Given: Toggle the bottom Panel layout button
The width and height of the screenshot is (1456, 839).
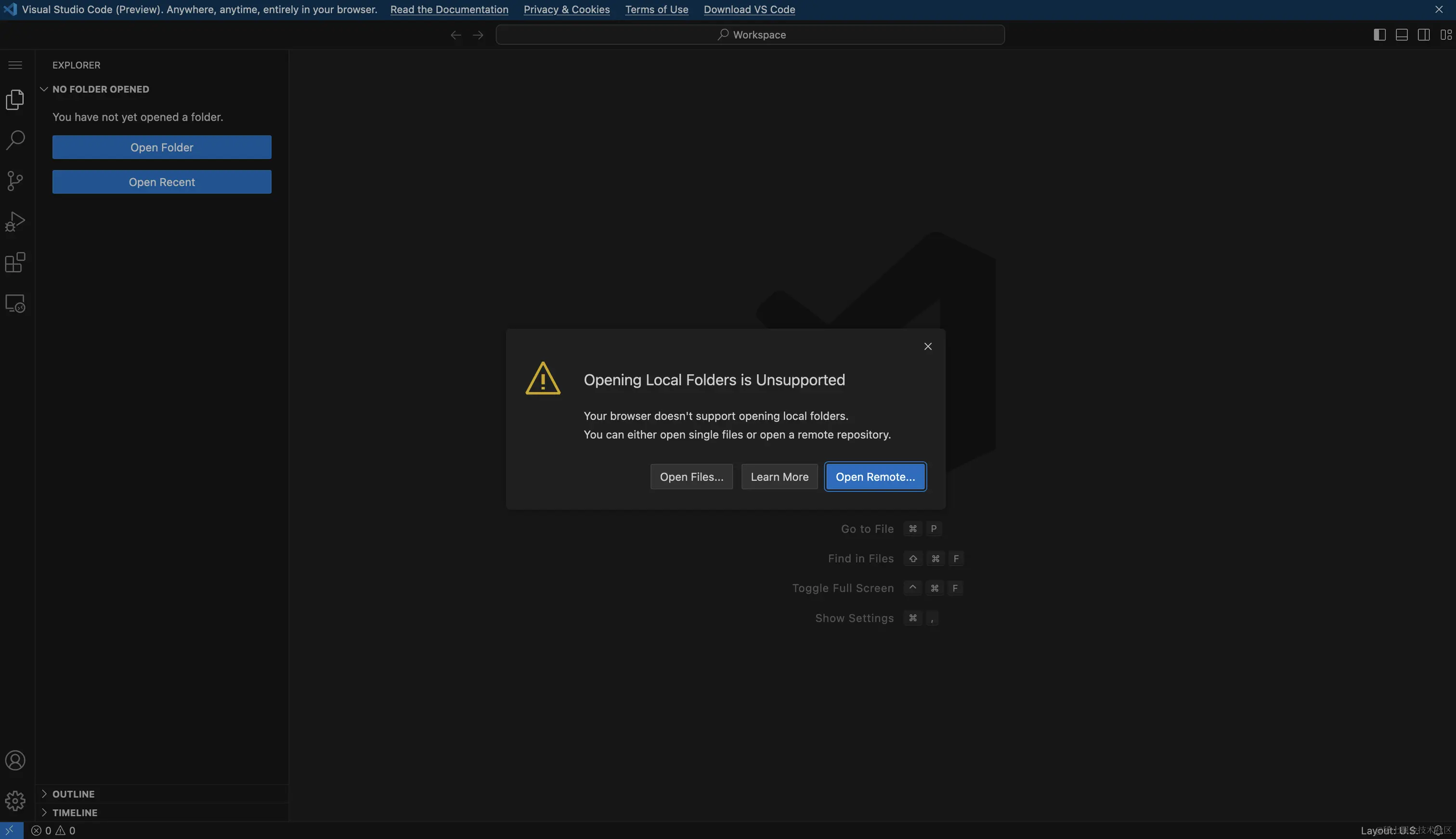Looking at the screenshot, I should [1401, 35].
